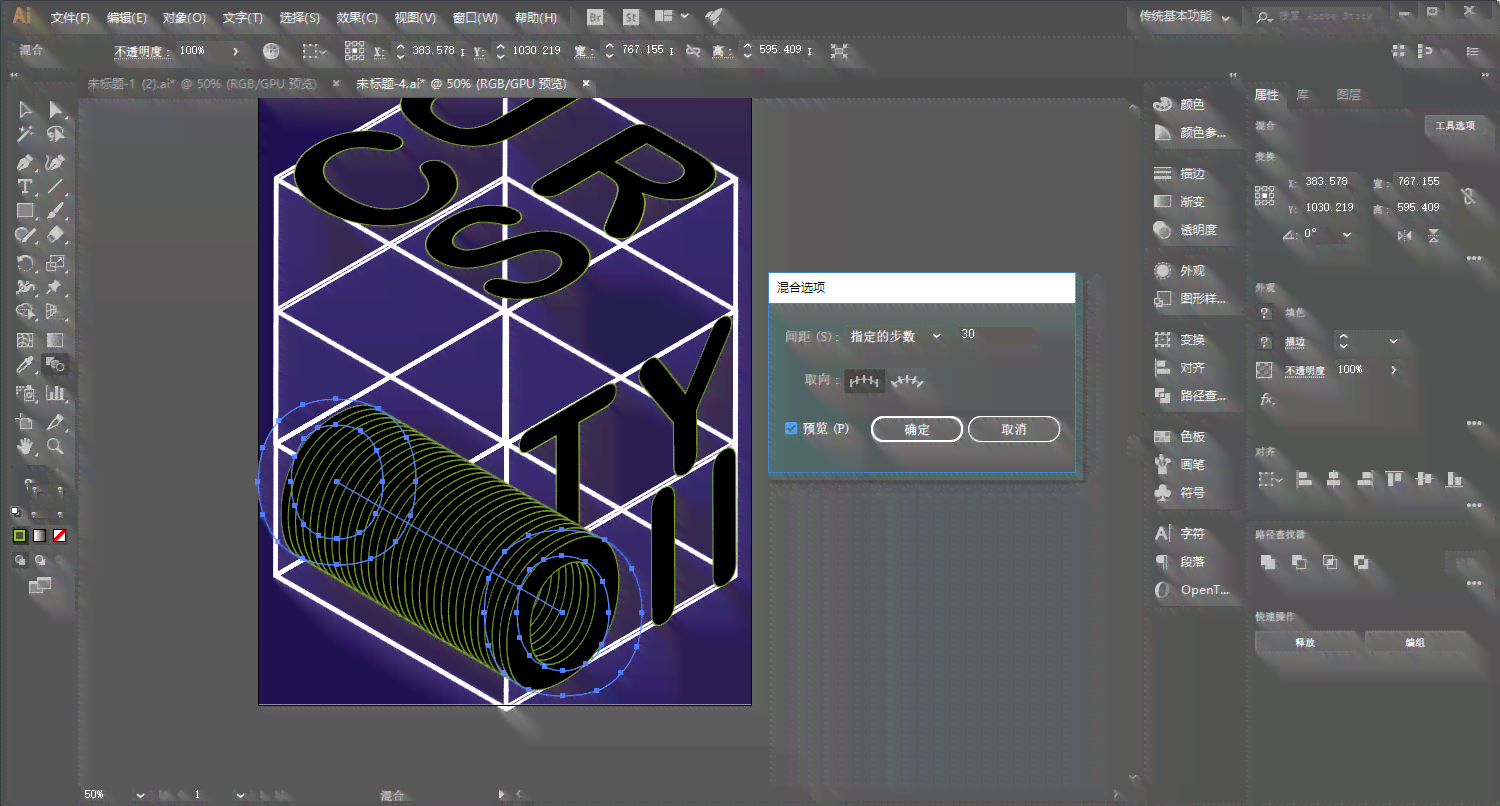This screenshot has height=806, width=1500.
Task: Pick the Eraser tool
Action: [56, 236]
